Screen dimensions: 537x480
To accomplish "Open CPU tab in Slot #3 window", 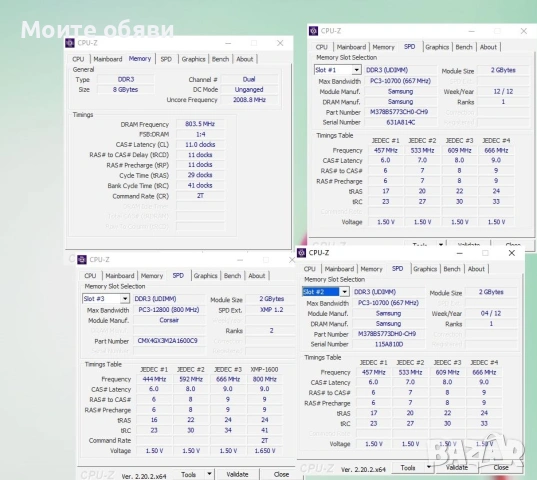I will (90, 276).
